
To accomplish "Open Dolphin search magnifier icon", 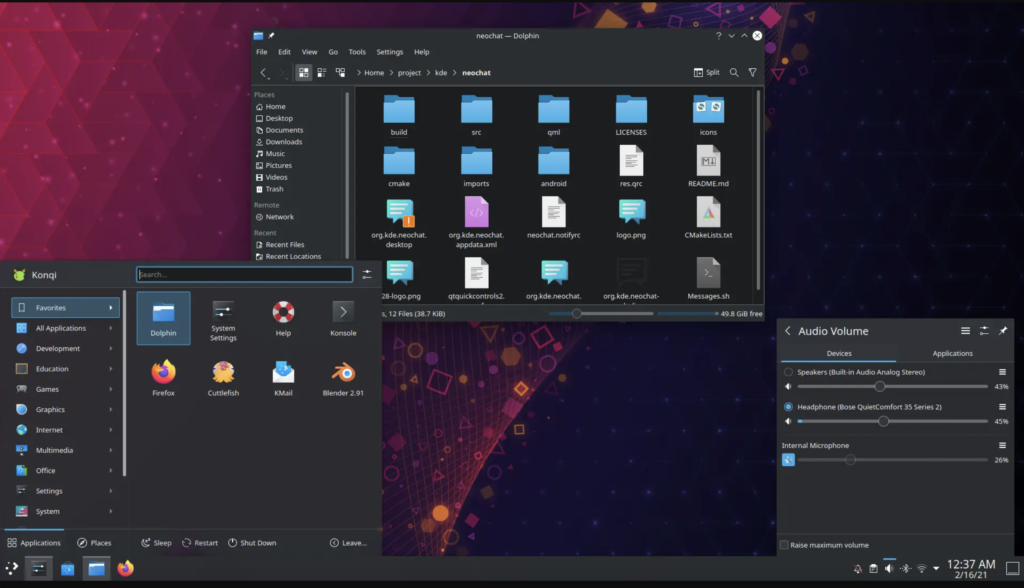I will pyautogui.click(x=734, y=73).
